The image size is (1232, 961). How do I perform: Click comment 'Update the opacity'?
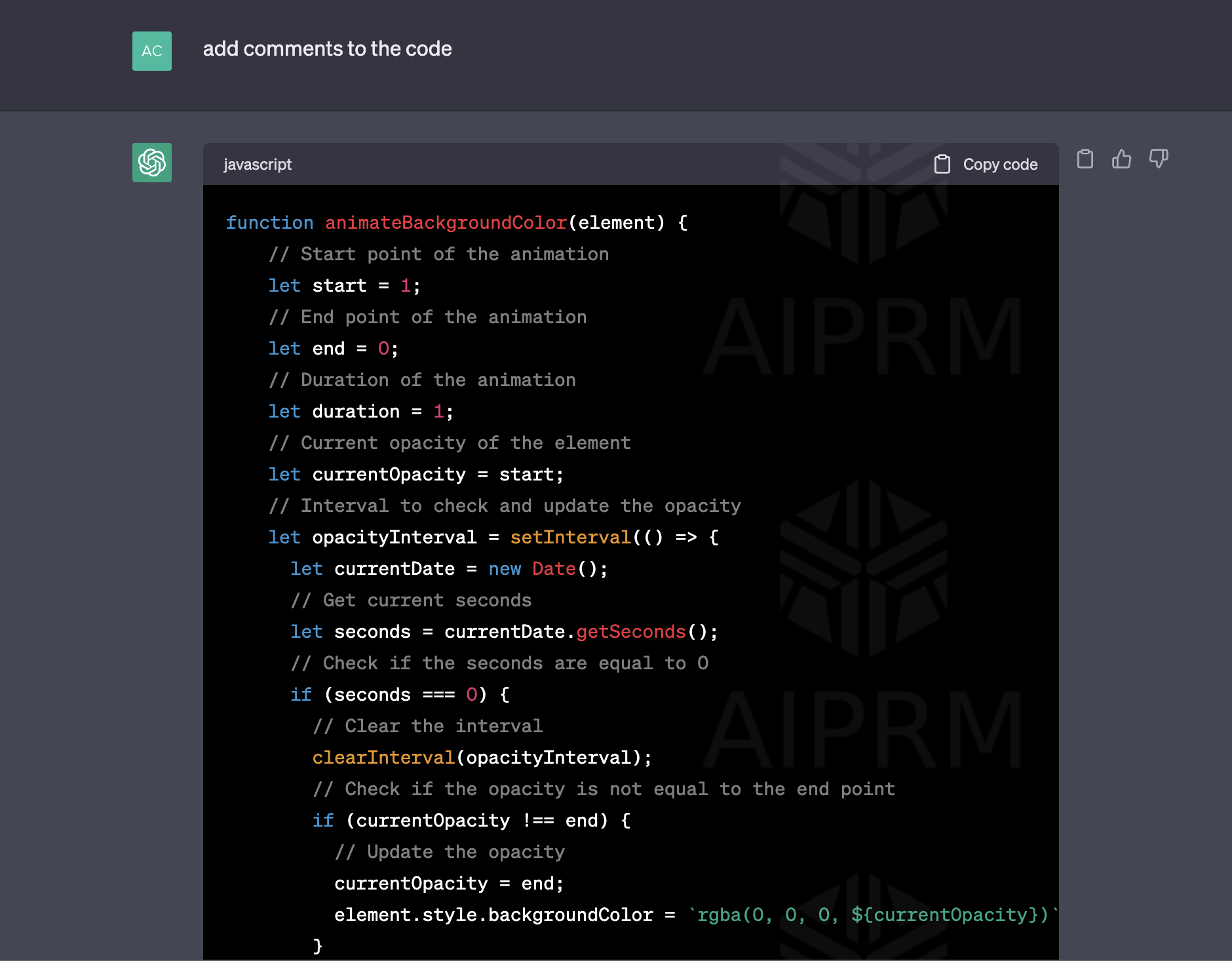click(450, 852)
